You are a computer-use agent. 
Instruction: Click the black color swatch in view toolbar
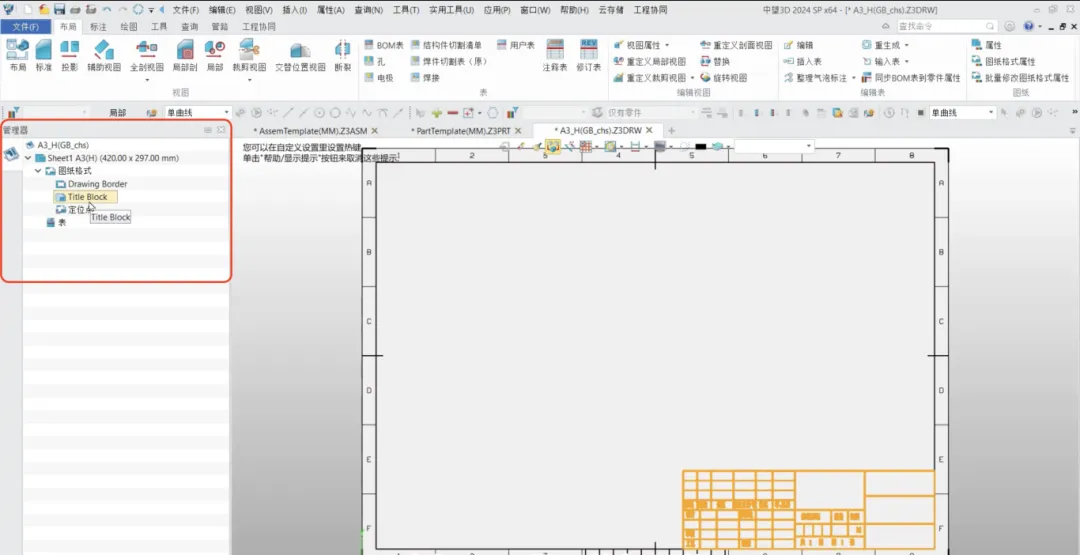pyautogui.click(x=701, y=147)
